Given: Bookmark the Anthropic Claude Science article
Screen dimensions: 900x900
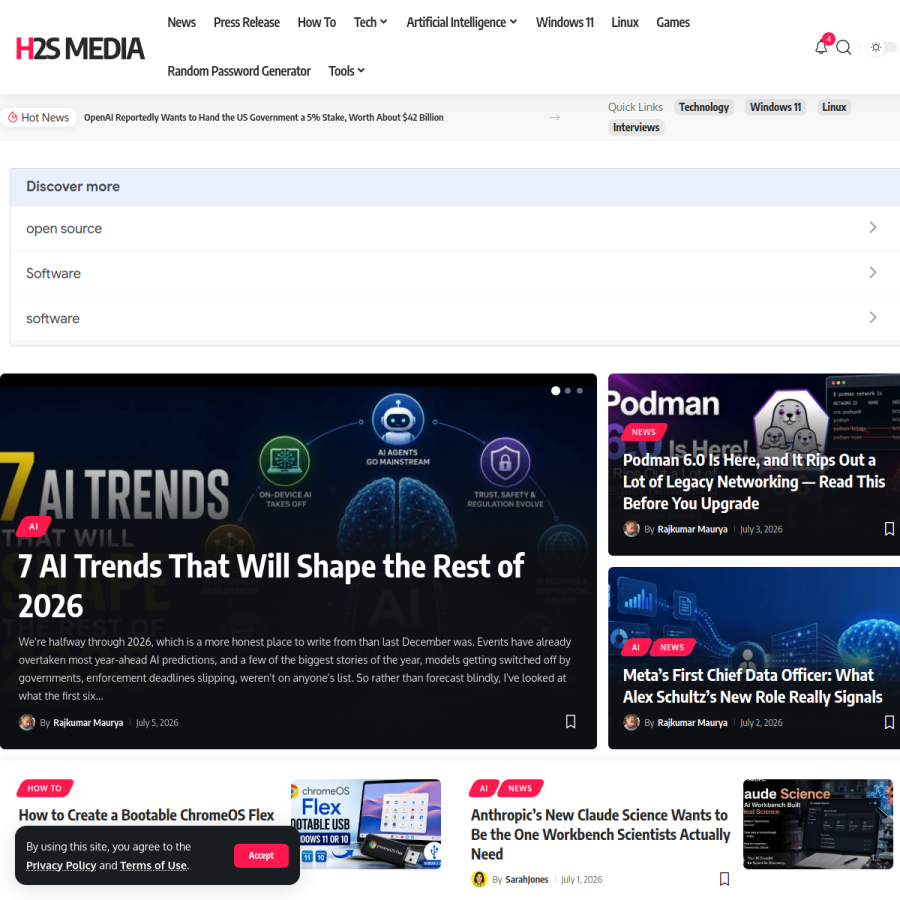Looking at the screenshot, I should tap(724, 879).
